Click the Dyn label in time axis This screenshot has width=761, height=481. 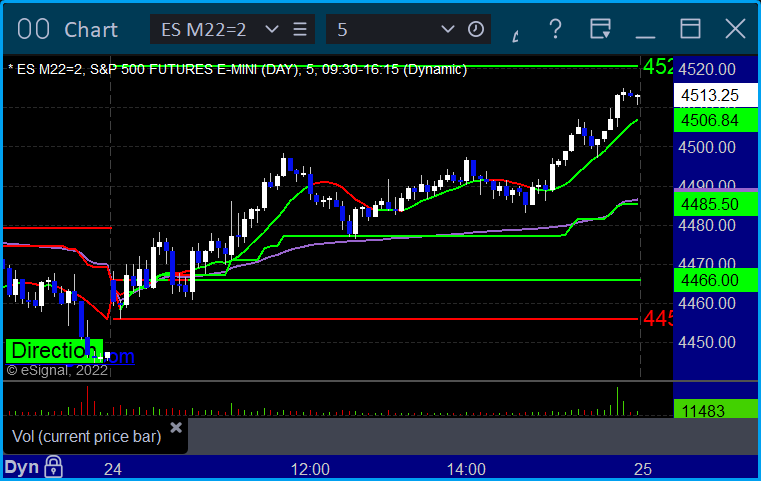coord(22,467)
